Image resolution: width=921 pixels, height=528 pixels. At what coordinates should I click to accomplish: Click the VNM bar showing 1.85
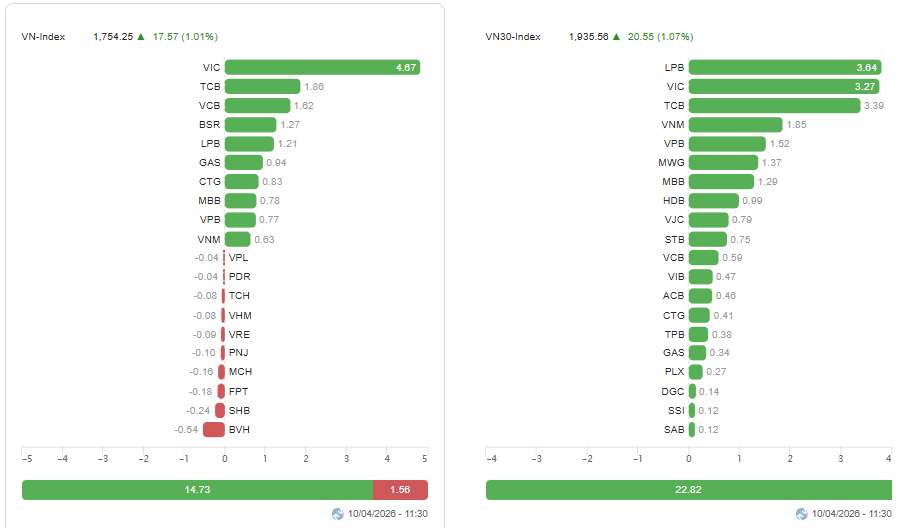pyautogui.click(x=735, y=125)
